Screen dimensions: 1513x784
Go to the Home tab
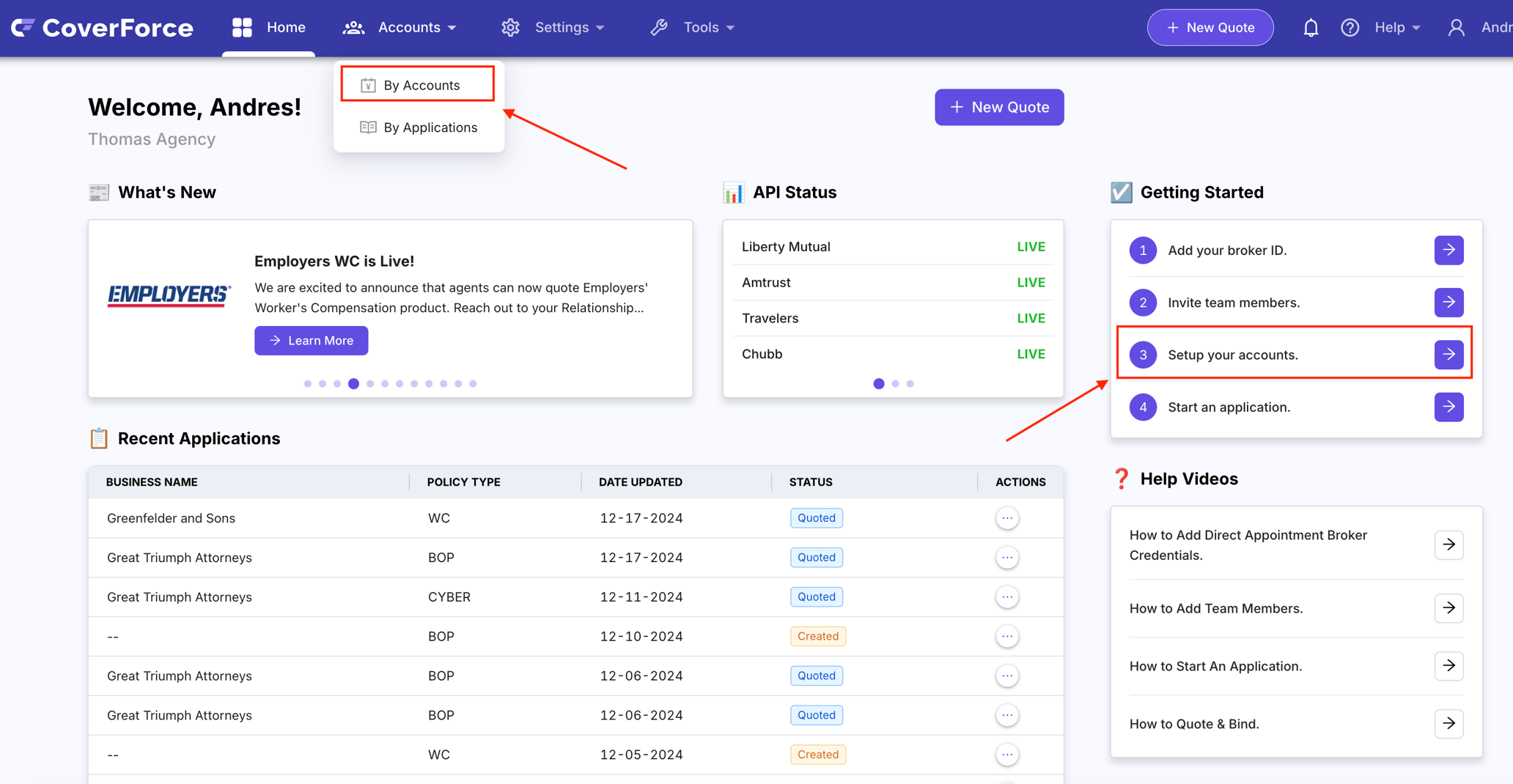coord(269,28)
